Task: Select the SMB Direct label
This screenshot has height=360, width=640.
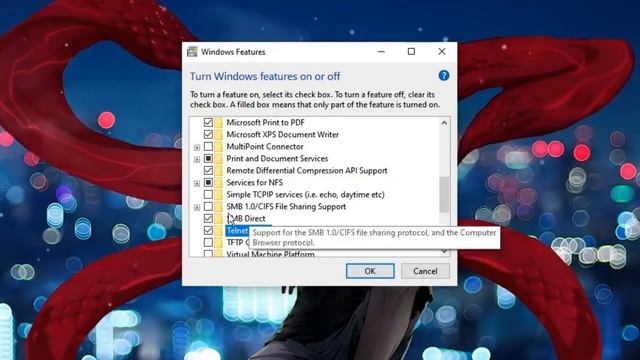Action: click(246, 218)
